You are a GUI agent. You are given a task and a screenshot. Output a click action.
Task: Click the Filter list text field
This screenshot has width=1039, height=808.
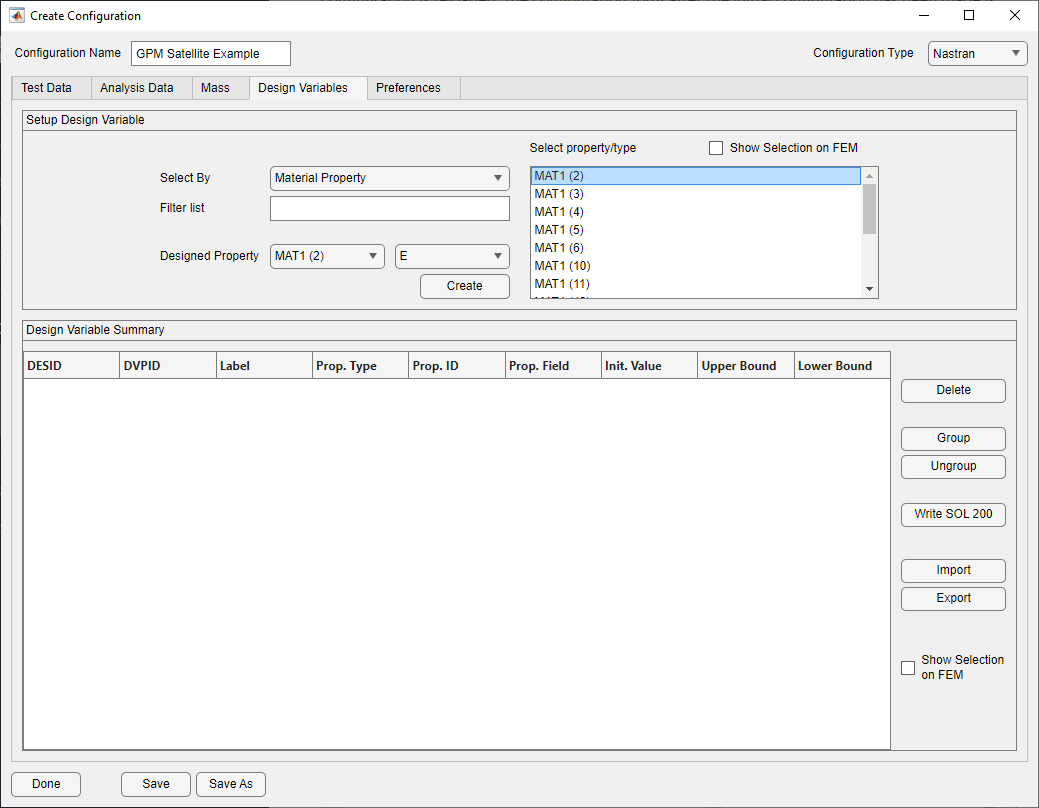click(x=390, y=208)
